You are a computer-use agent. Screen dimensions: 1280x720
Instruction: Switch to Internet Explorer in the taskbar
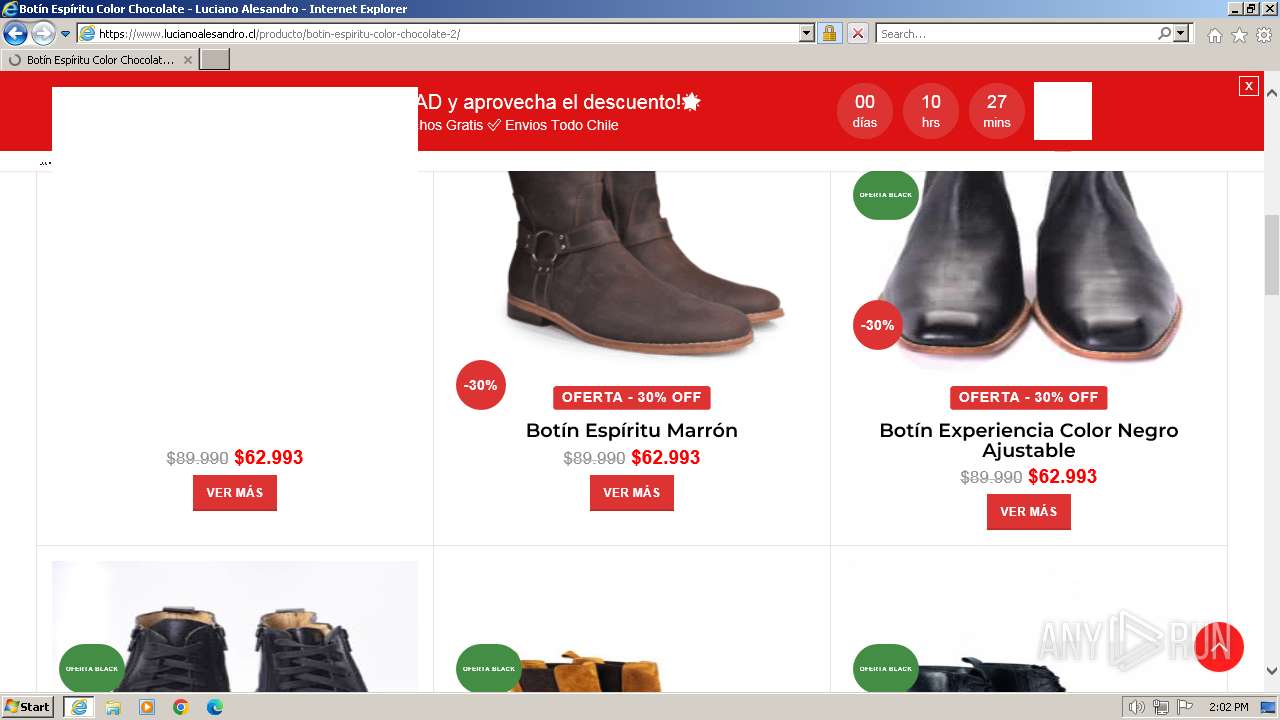[x=79, y=707]
